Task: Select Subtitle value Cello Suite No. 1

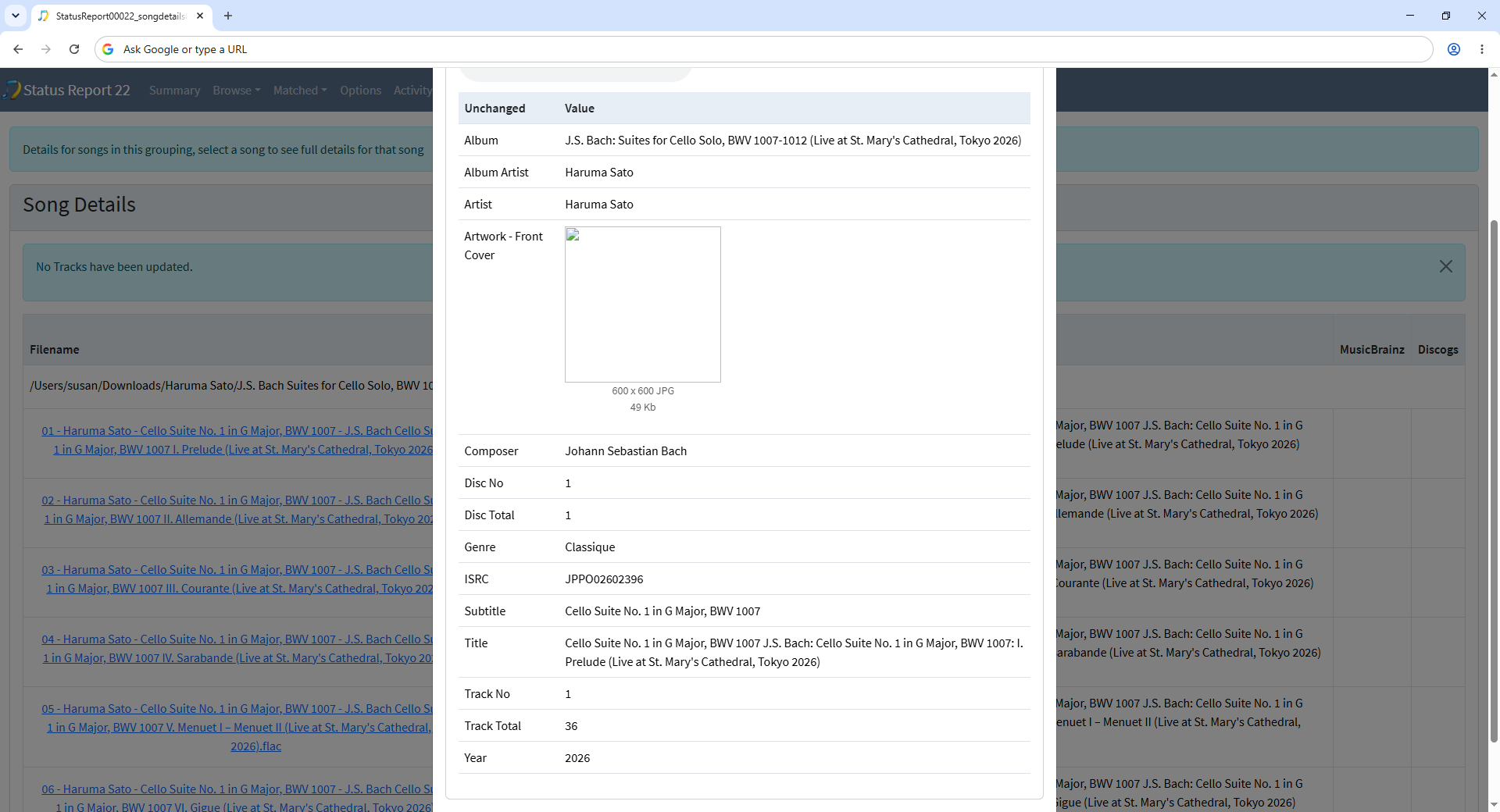Action: (662, 611)
